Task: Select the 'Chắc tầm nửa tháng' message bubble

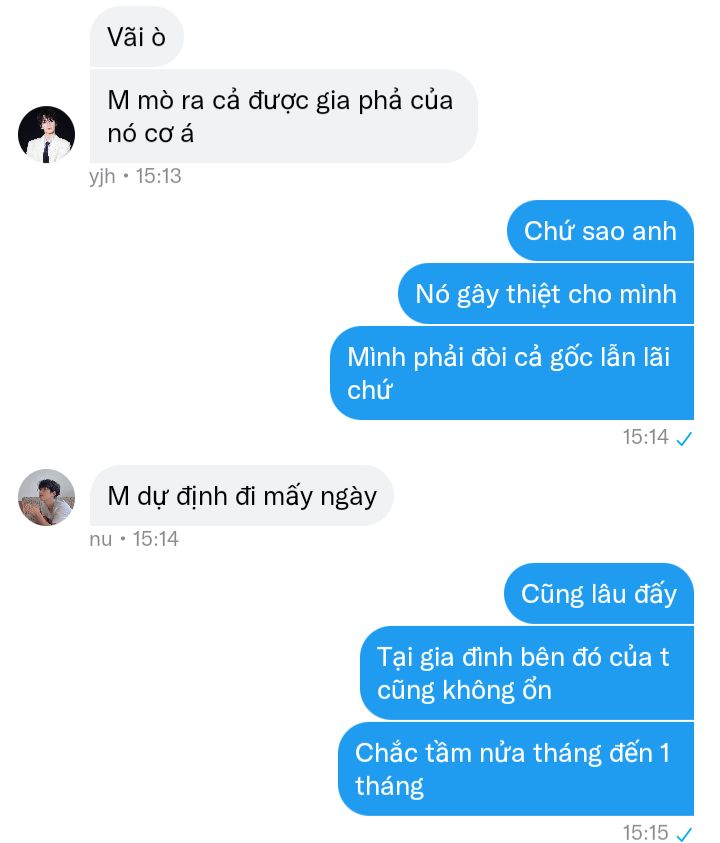Action: point(516,769)
